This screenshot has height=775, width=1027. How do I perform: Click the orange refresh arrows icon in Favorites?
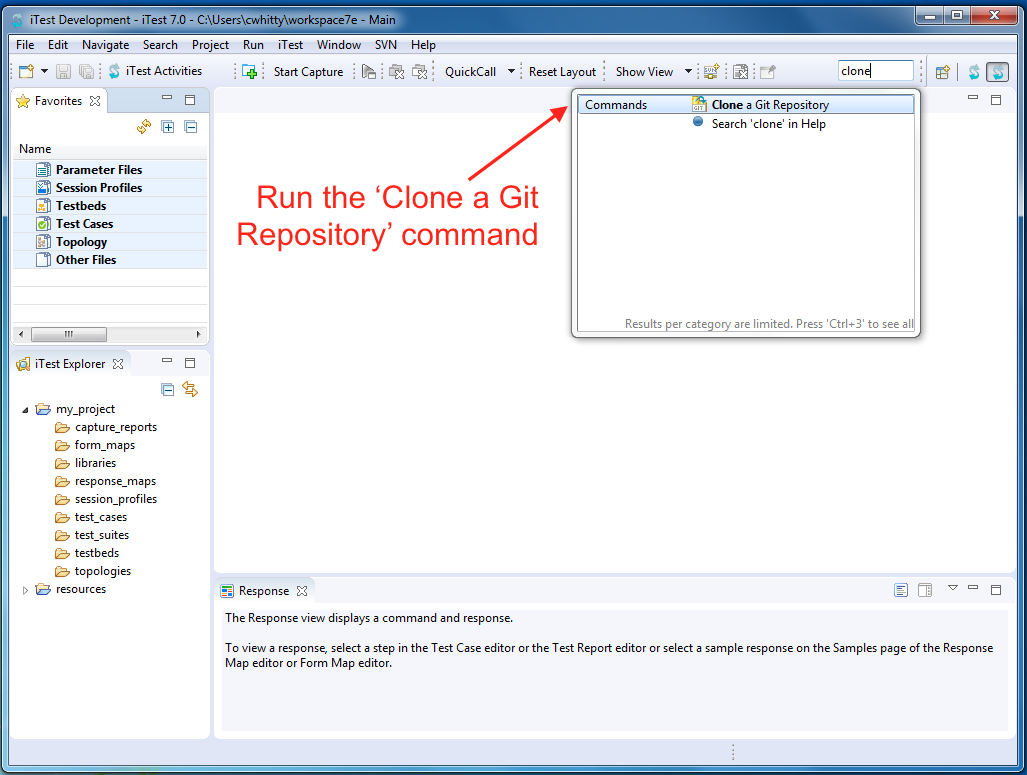144,126
